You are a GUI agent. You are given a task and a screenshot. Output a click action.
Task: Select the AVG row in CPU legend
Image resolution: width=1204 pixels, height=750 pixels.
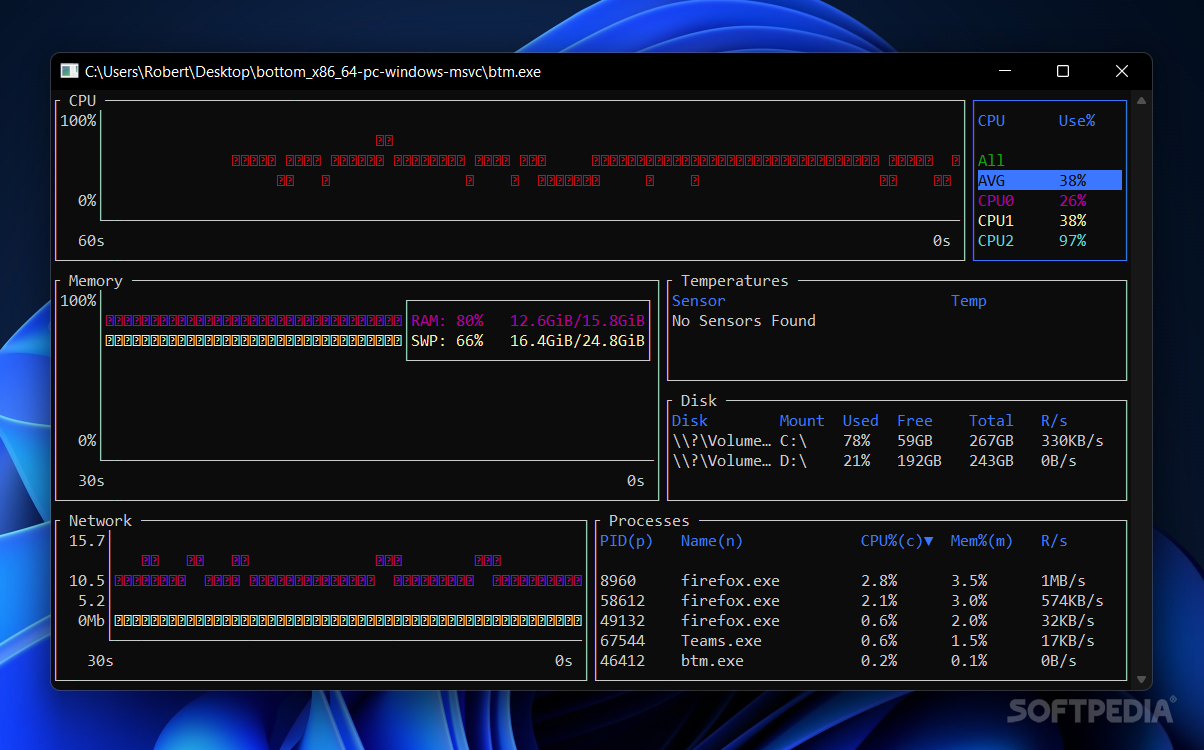[x=1049, y=181]
